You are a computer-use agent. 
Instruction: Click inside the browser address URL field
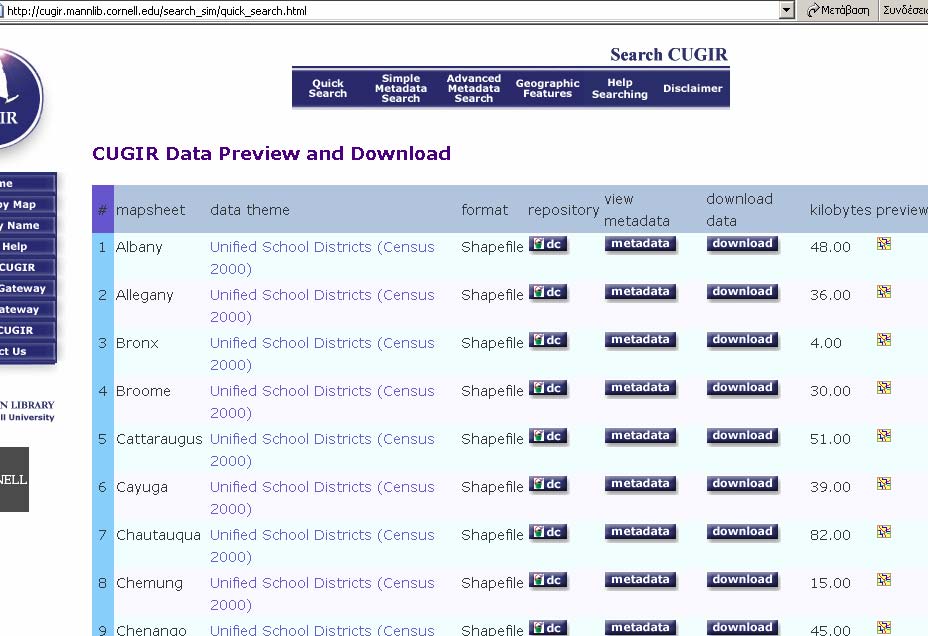[x=391, y=10]
